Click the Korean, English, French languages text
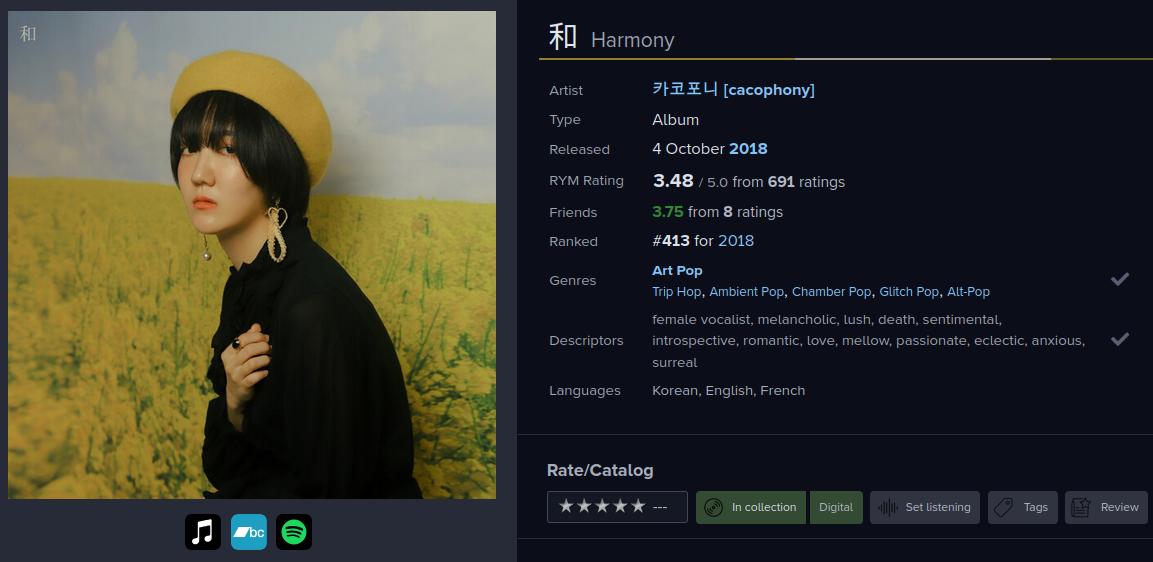This screenshot has height=562, width=1153. click(x=729, y=391)
